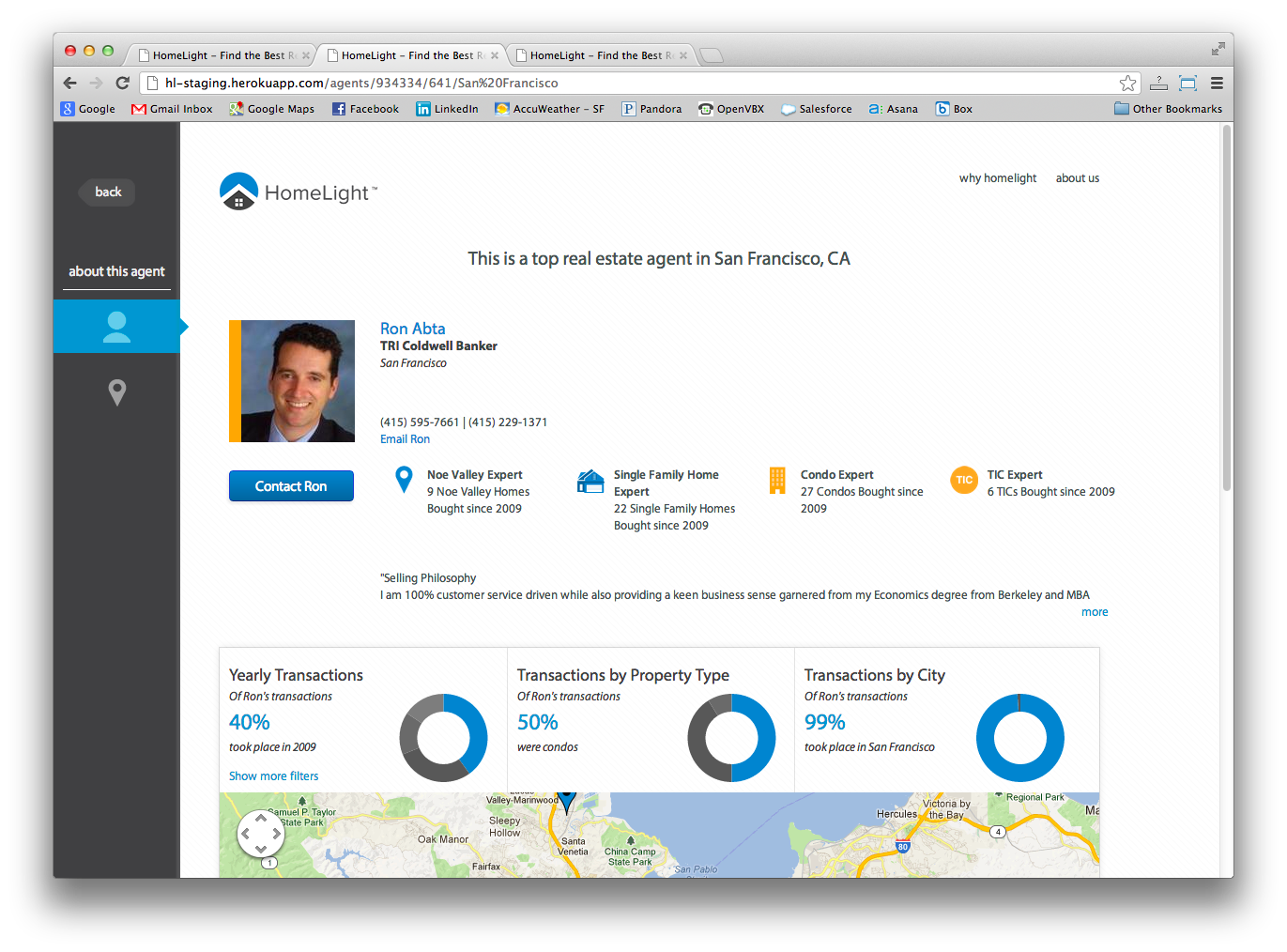The image size is (1287, 952).
Task: Click the 99% San Francisco value
Action: click(x=825, y=722)
